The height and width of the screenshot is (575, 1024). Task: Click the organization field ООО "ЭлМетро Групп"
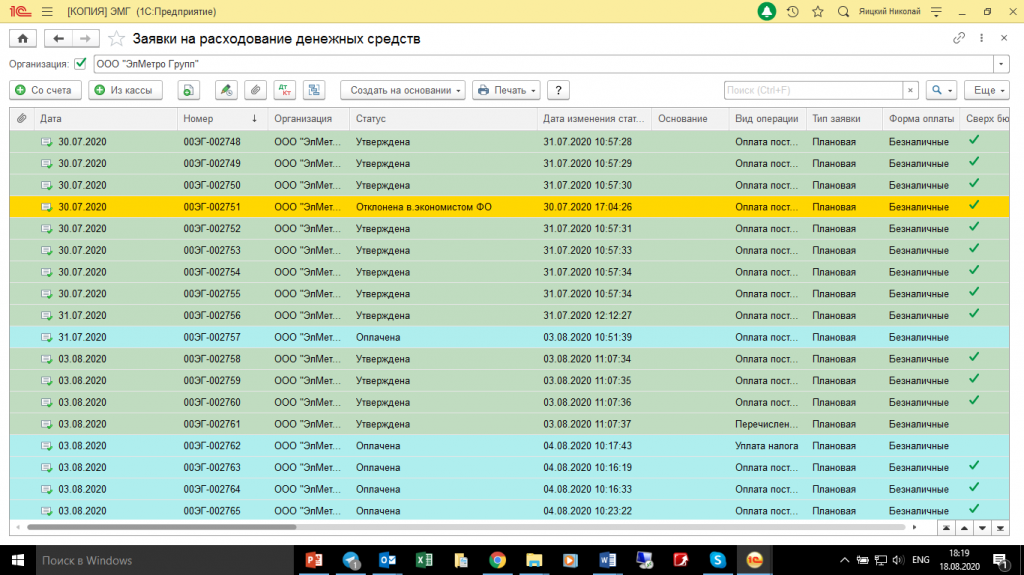point(543,64)
